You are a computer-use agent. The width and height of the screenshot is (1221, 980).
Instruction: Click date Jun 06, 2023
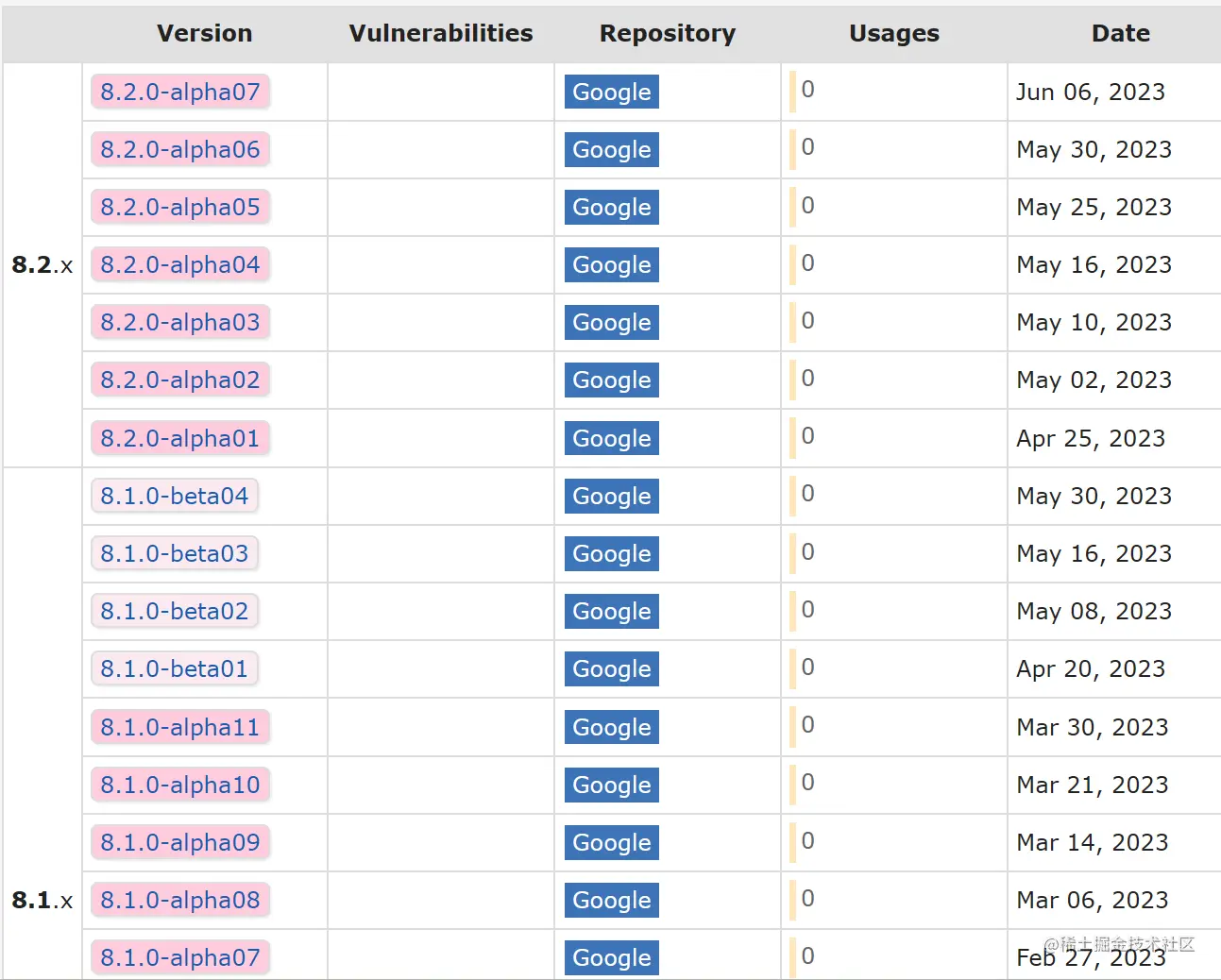click(x=1091, y=92)
